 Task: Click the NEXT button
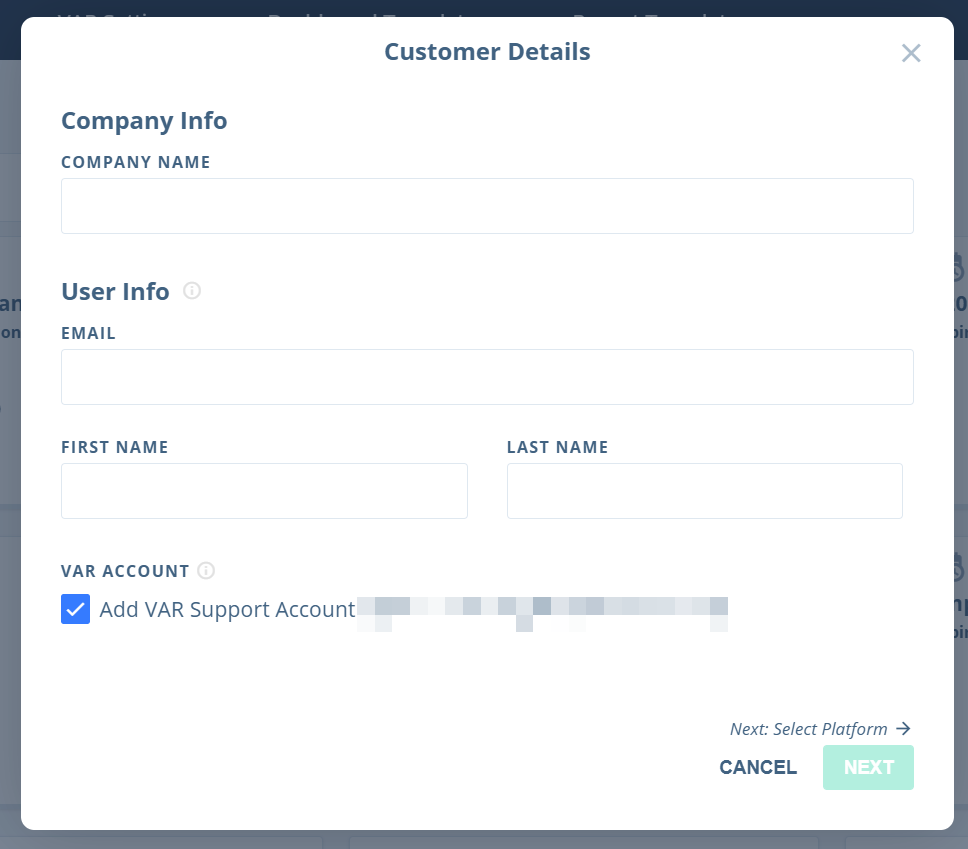868,767
